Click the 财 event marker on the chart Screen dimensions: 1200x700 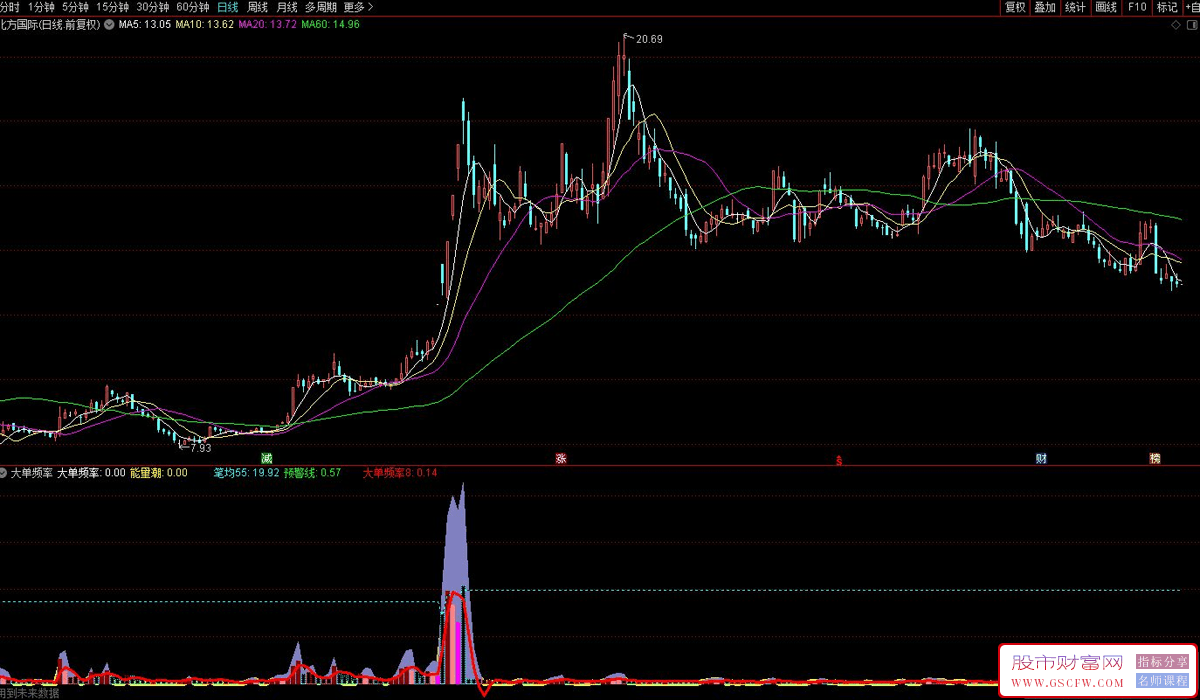[x=1041, y=458]
